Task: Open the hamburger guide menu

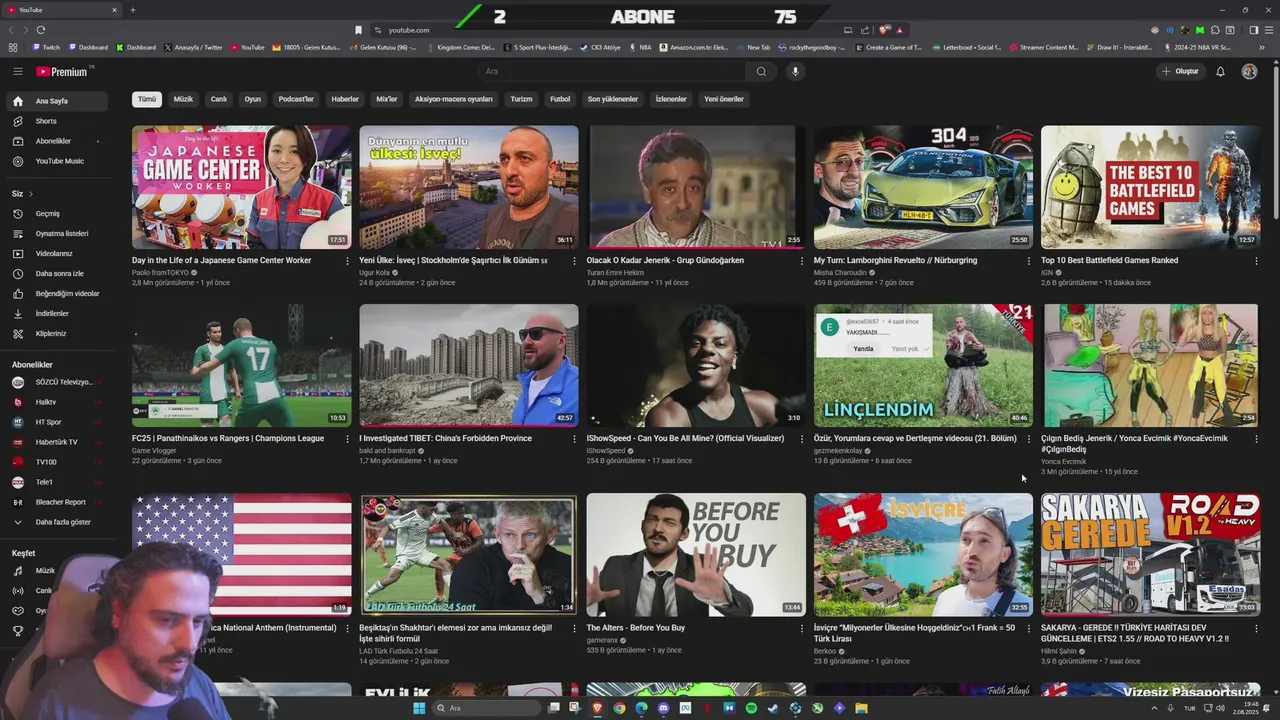Action: tap(17, 71)
